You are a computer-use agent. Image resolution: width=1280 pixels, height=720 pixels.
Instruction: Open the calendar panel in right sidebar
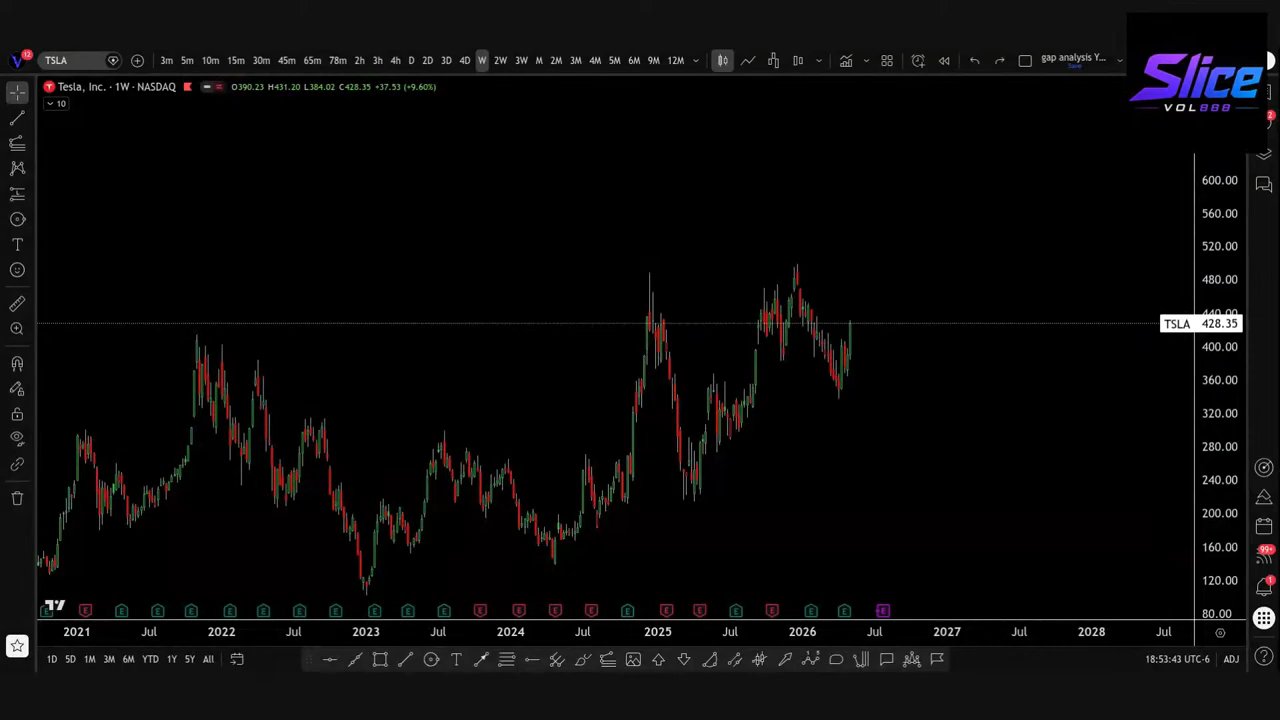click(1264, 524)
